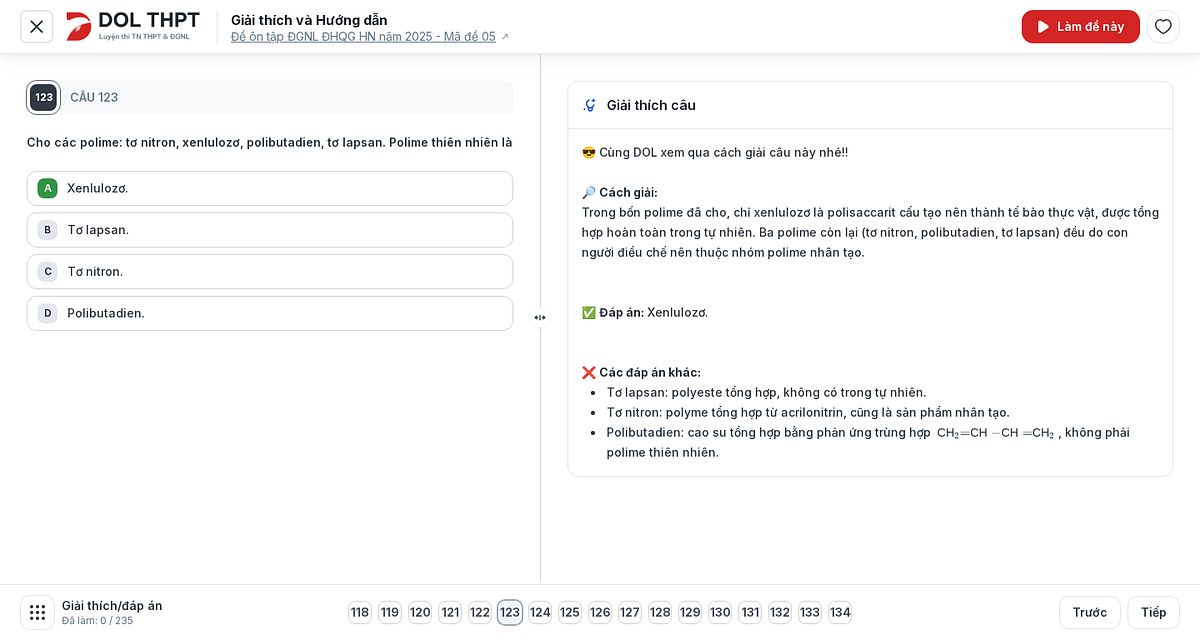Jump to question 123 in the navigator
Viewport: 1200px width, 640px height.
(510, 612)
